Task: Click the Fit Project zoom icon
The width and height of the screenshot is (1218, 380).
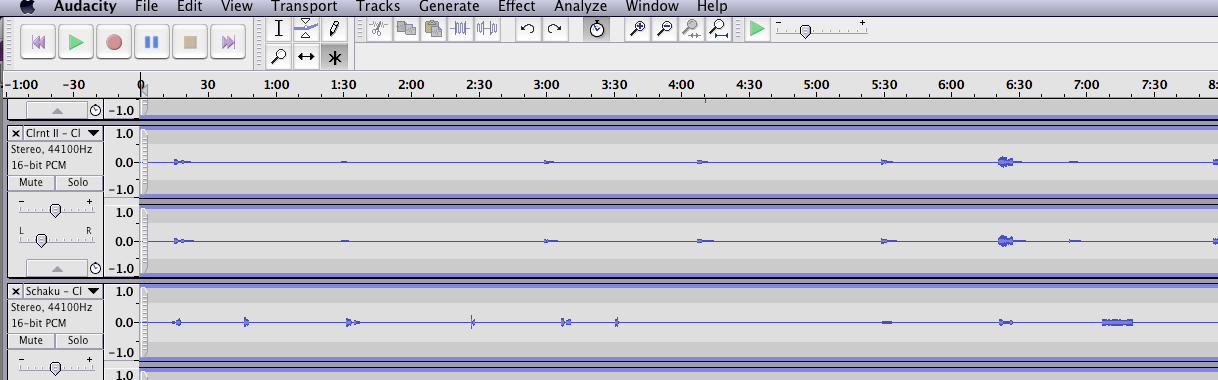Action: pyautogui.click(x=718, y=29)
